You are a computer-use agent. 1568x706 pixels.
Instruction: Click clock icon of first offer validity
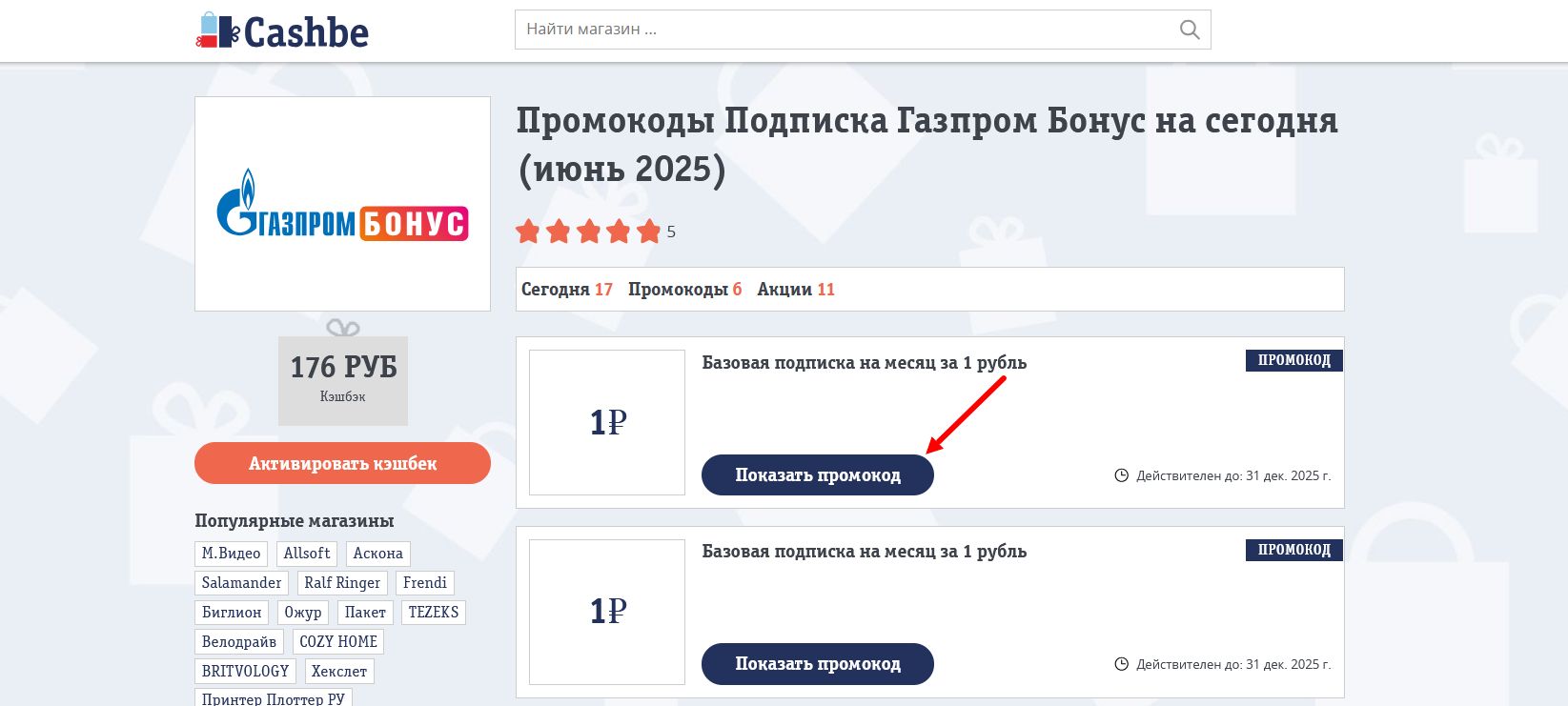(x=1122, y=475)
